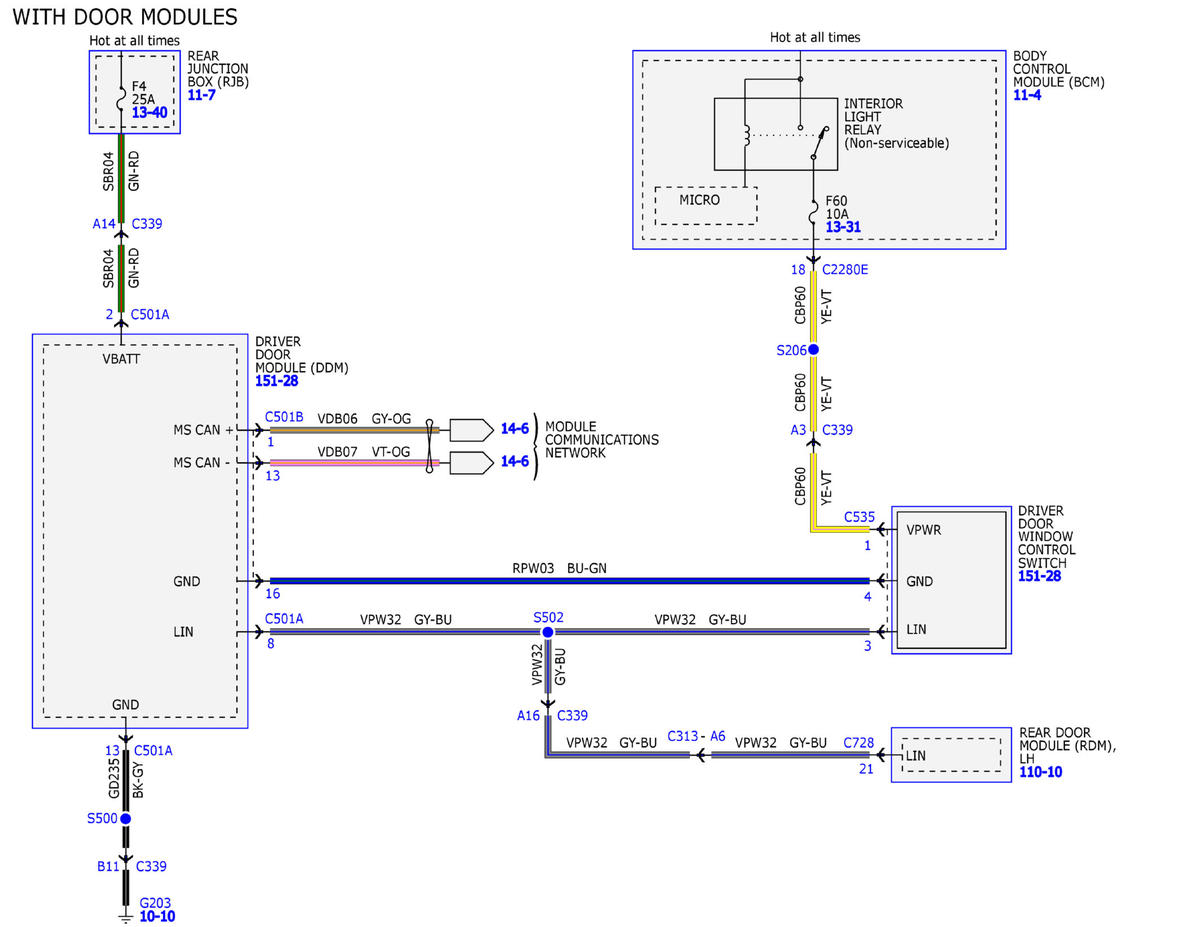Click the "F4 25A" fuse label
The image size is (1200, 927).
pos(146,93)
